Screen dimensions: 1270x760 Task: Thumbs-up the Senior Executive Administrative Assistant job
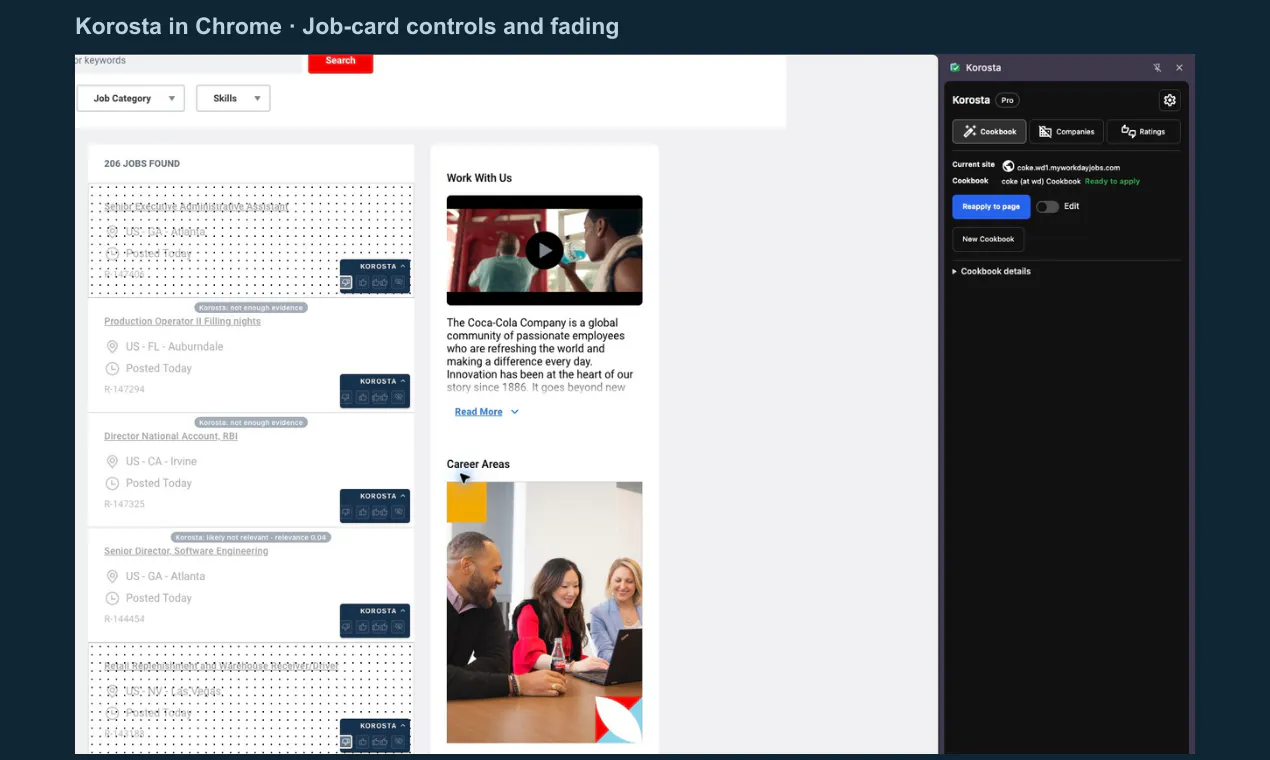[363, 282]
